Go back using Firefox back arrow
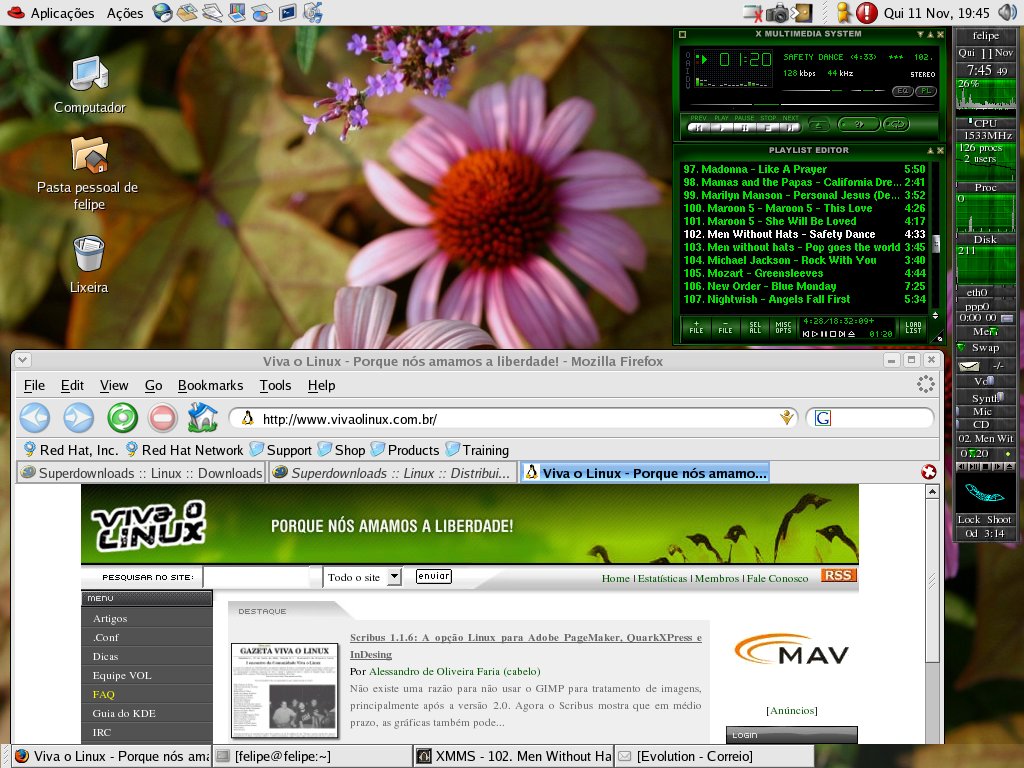1024x768 pixels. click(x=35, y=418)
